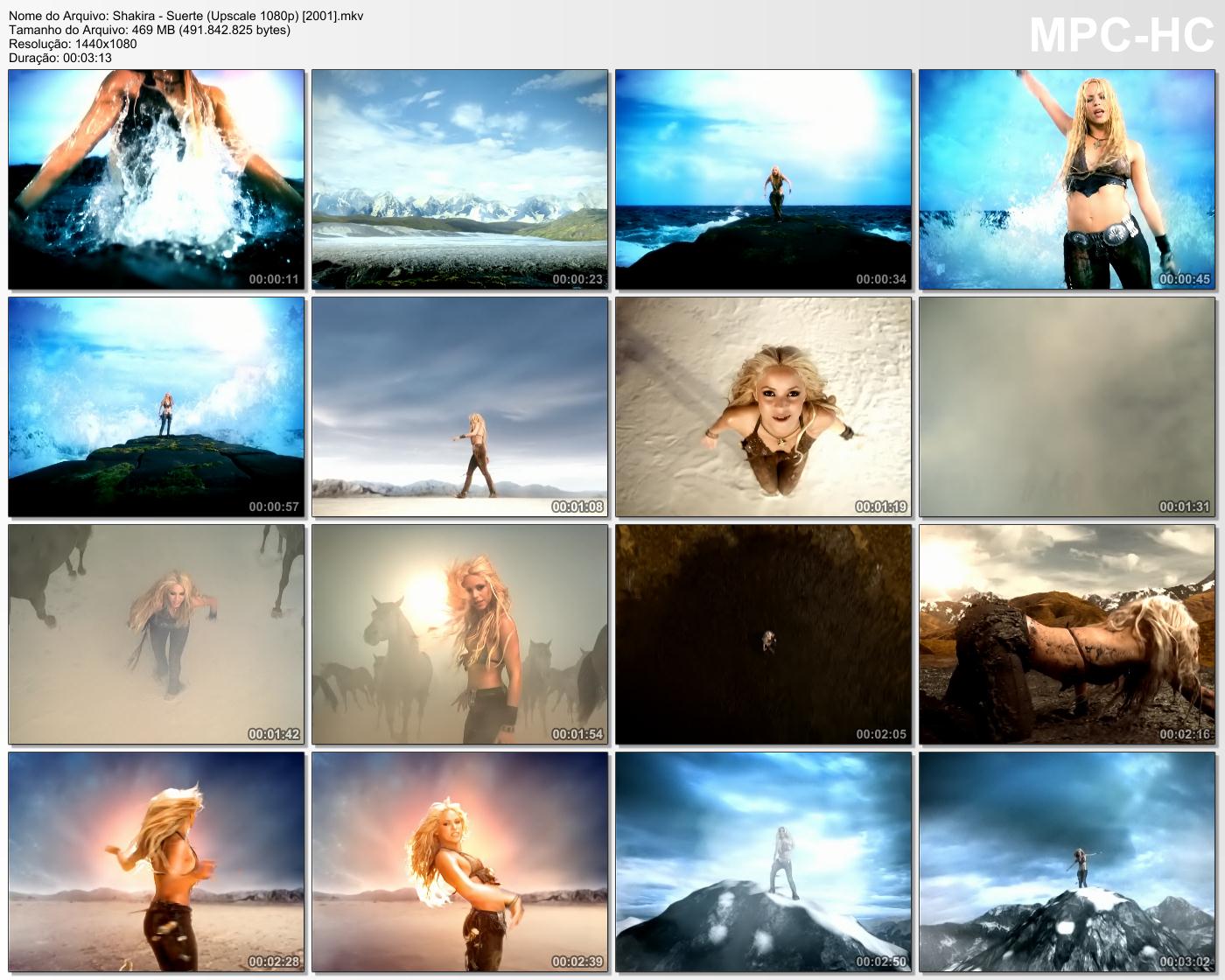Image resolution: width=1225 pixels, height=980 pixels.
Task: Open the dark frame at 00:02:05
Action: (764, 634)
